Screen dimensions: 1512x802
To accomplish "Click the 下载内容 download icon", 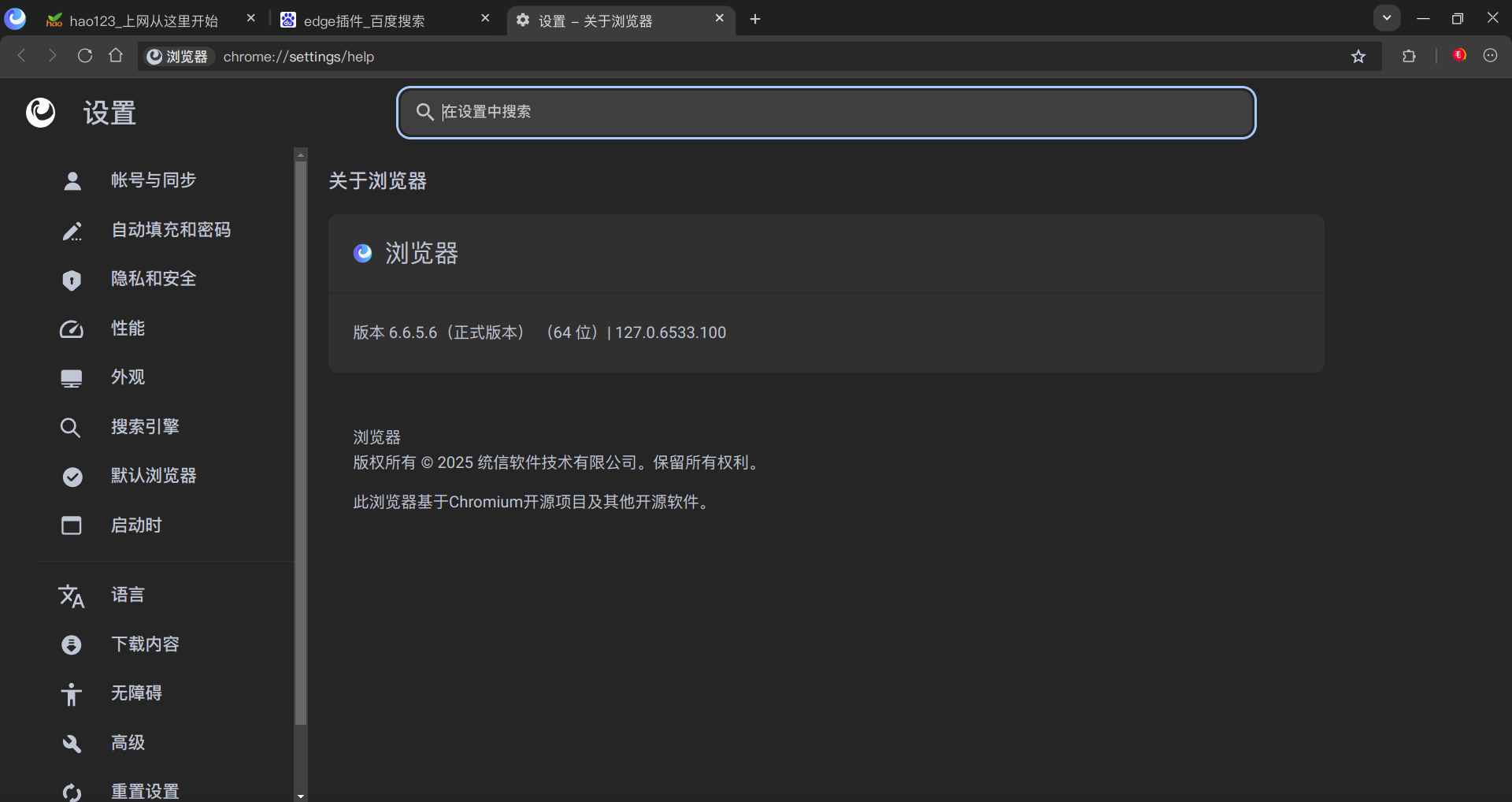I will (72, 645).
